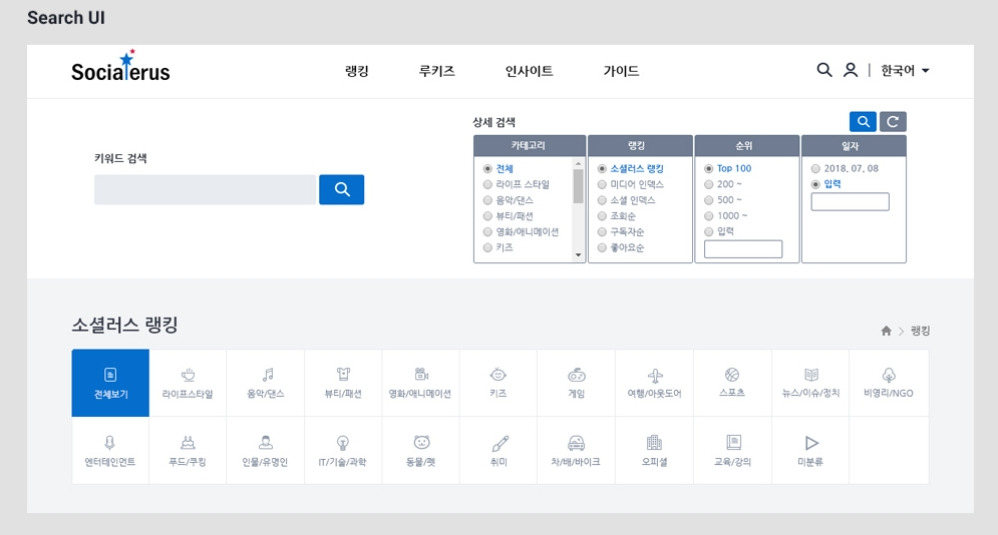Screen dimensions: 998x535
Task: Click the Socialerus logo
Action: [x=120, y=66]
